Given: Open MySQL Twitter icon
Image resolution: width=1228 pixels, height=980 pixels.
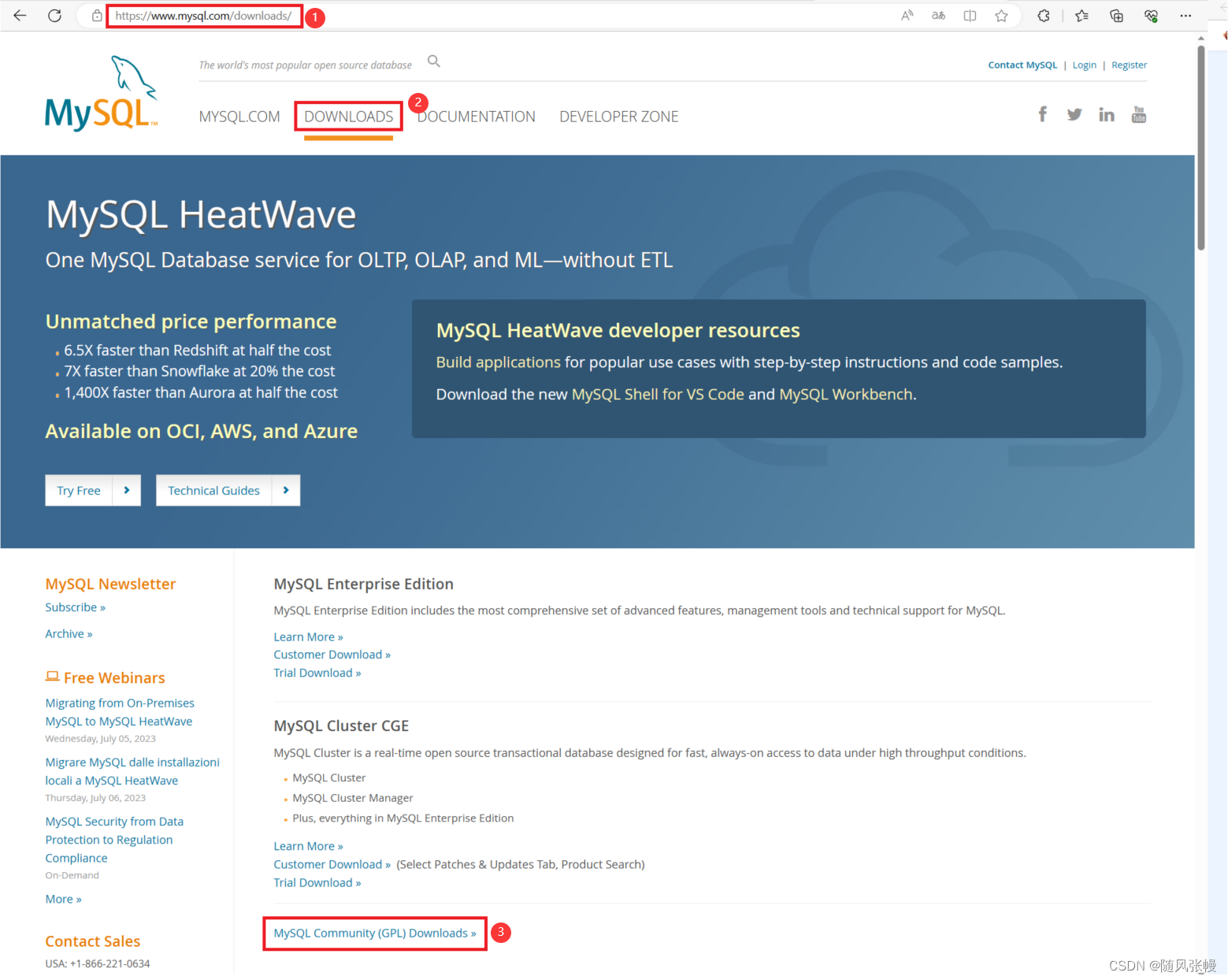Looking at the screenshot, I should click(1074, 115).
